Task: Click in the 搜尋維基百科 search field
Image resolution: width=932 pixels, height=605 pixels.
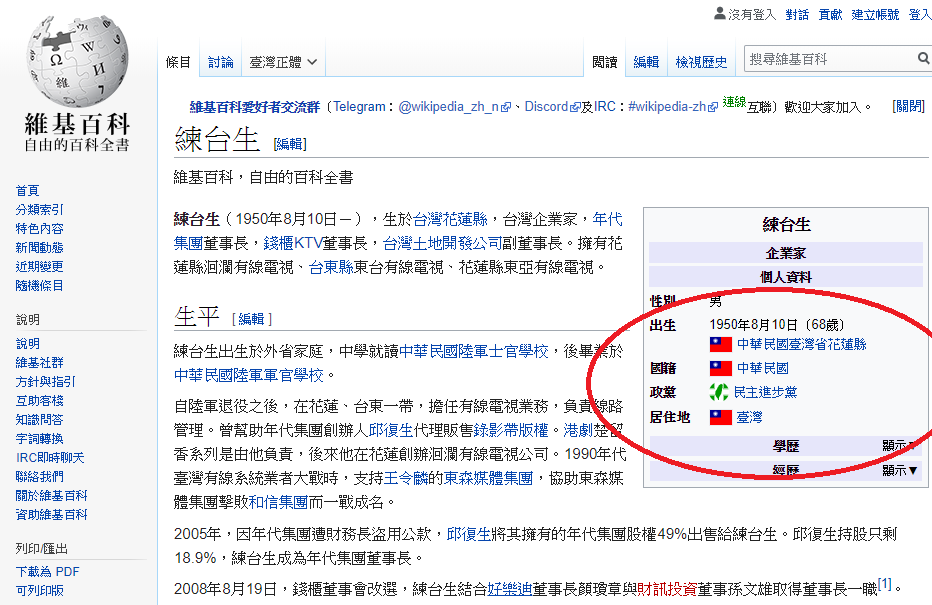Action: tap(829, 59)
